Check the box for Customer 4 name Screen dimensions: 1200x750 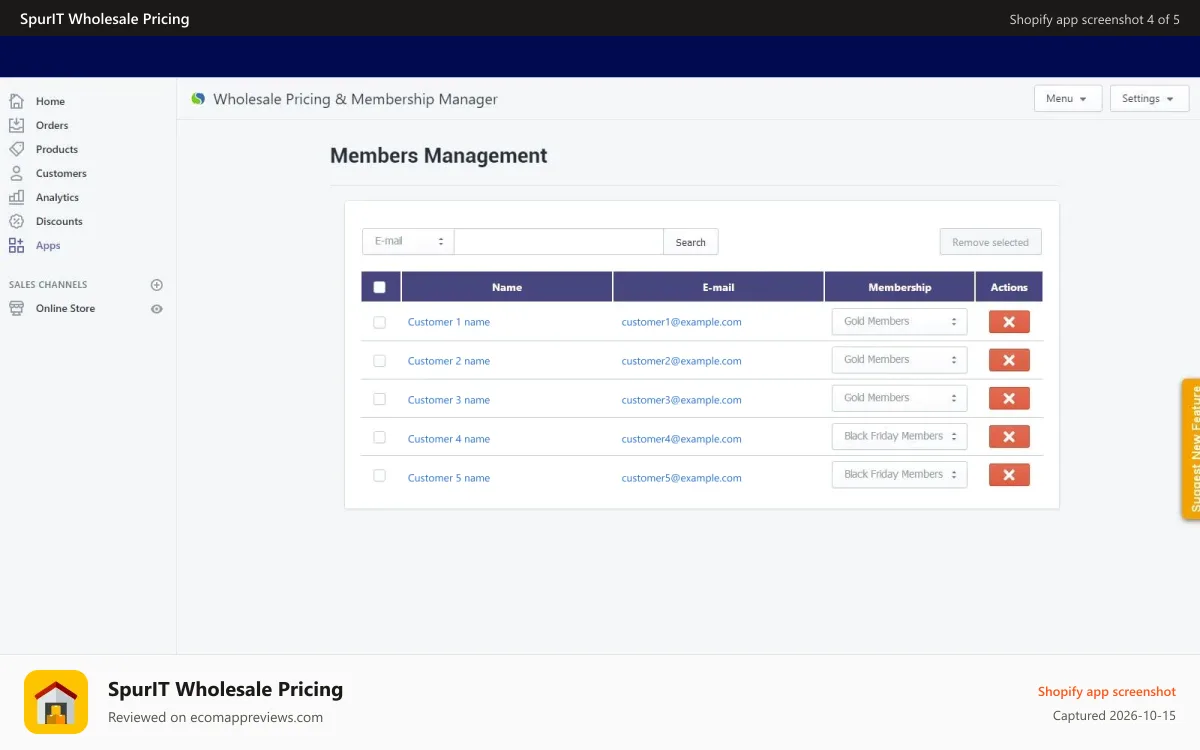tap(379, 437)
